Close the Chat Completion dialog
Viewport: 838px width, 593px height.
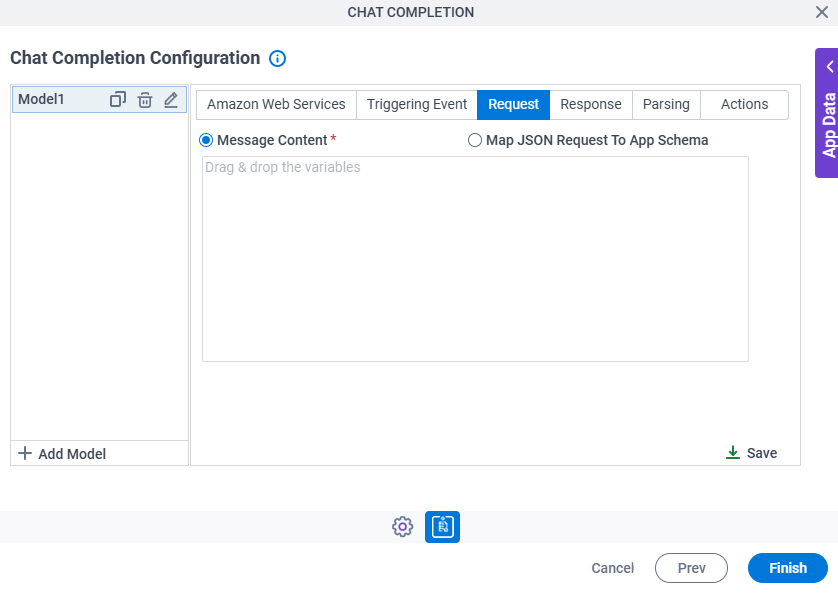point(821,12)
